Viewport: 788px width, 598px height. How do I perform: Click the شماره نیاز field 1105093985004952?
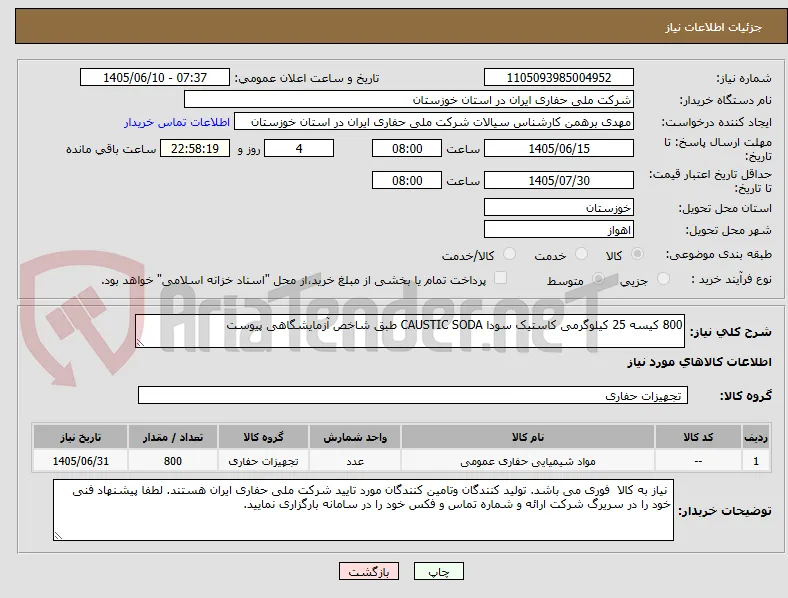[x=559, y=77]
